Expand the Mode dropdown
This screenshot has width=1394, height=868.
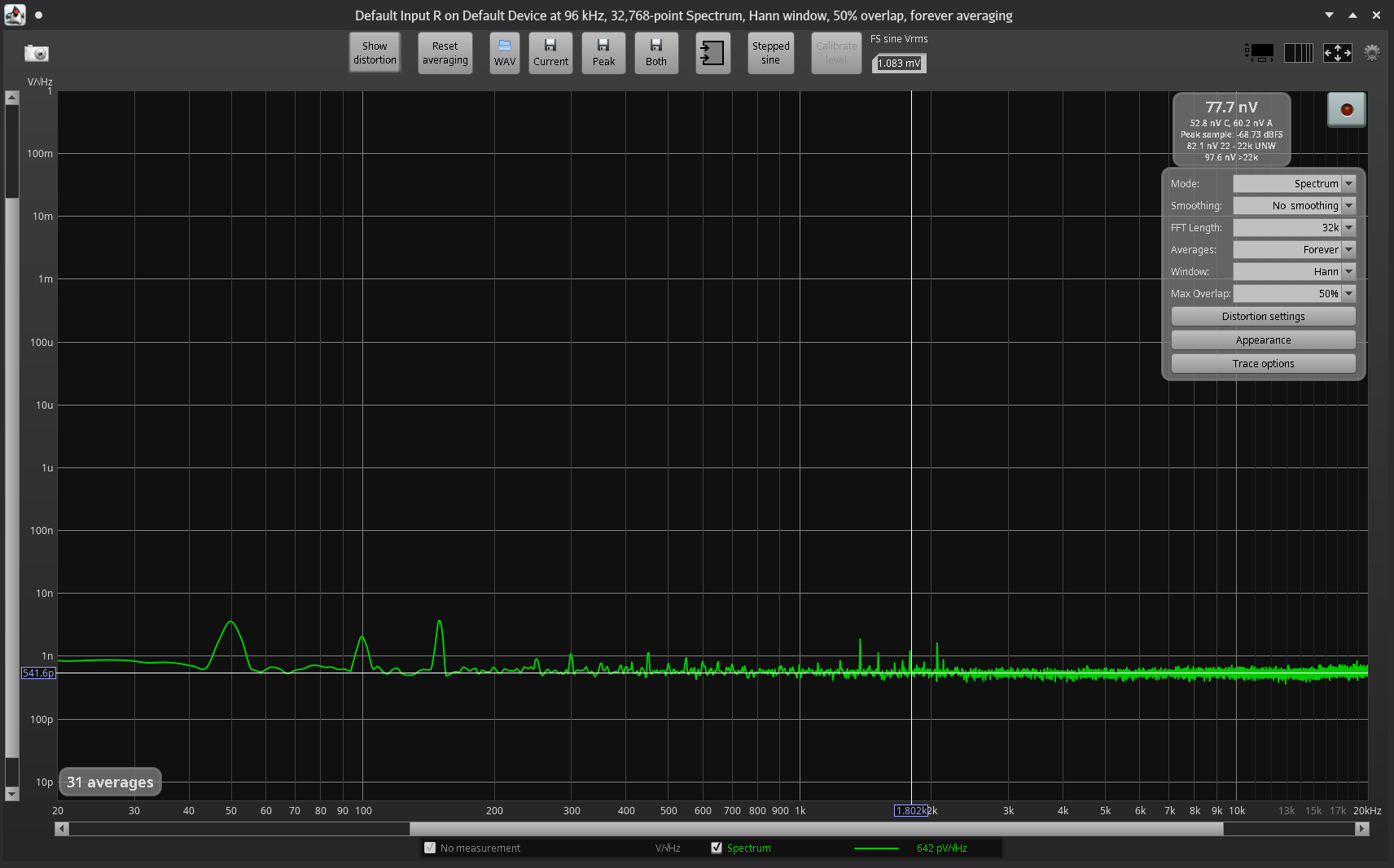[1348, 183]
